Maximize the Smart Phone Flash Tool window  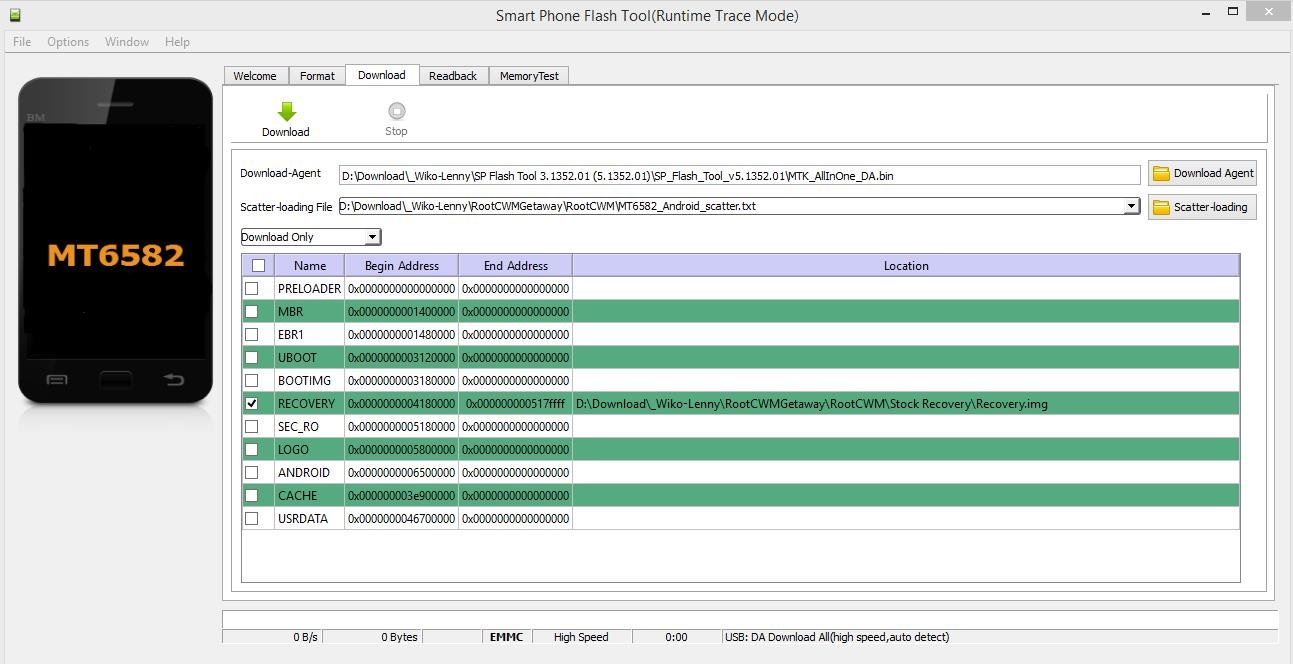pos(1233,12)
